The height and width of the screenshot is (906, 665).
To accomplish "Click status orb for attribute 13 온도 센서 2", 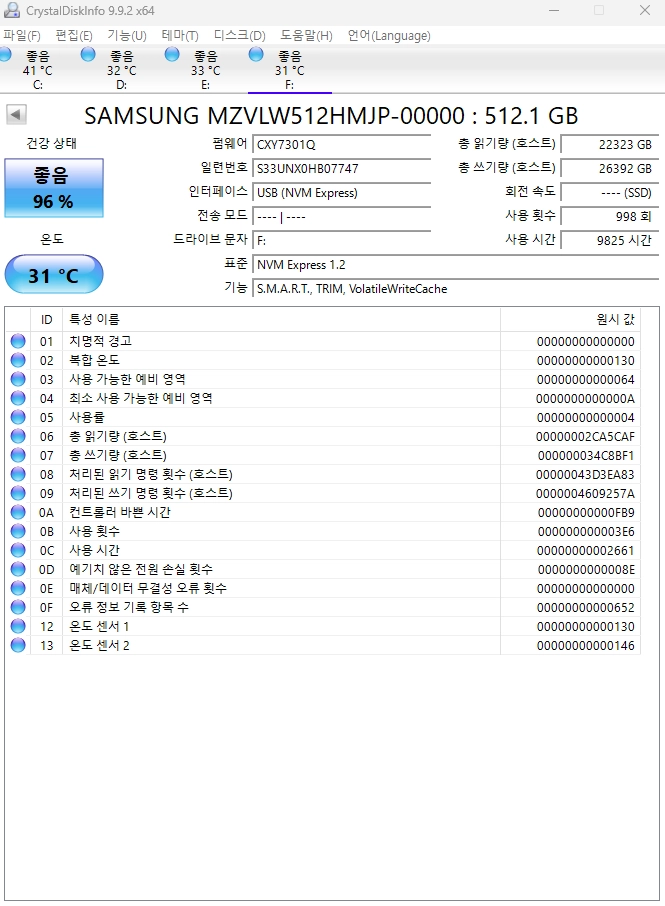I will 18,645.
